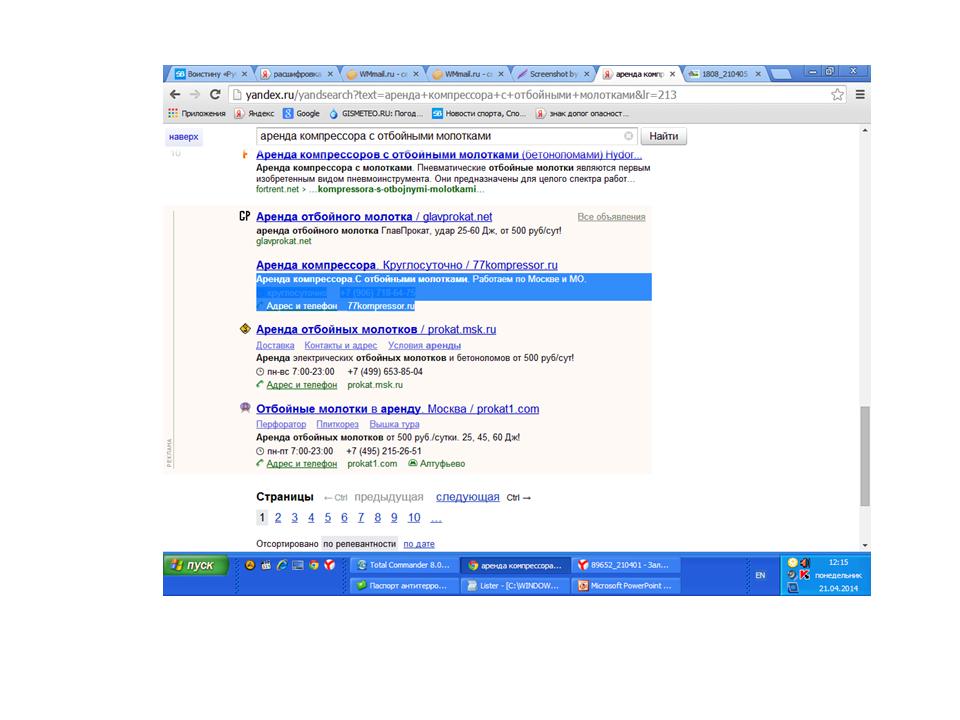Open Аренда отбойного молотка glavprokat.net ad
The width and height of the screenshot is (960, 720).
pos(374,217)
